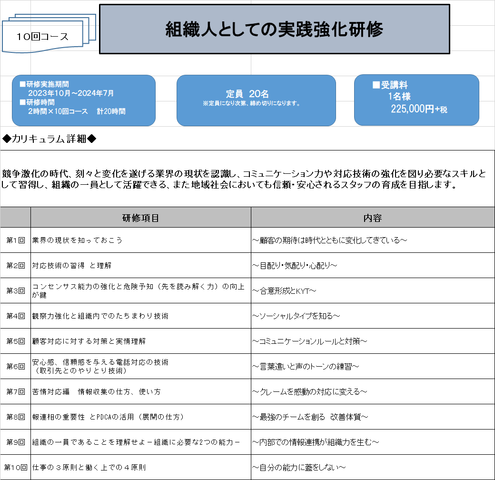Viewport: 495px width, 480px height.
Task: Select the '定員 20名' box
Action: (x=256, y=100)
